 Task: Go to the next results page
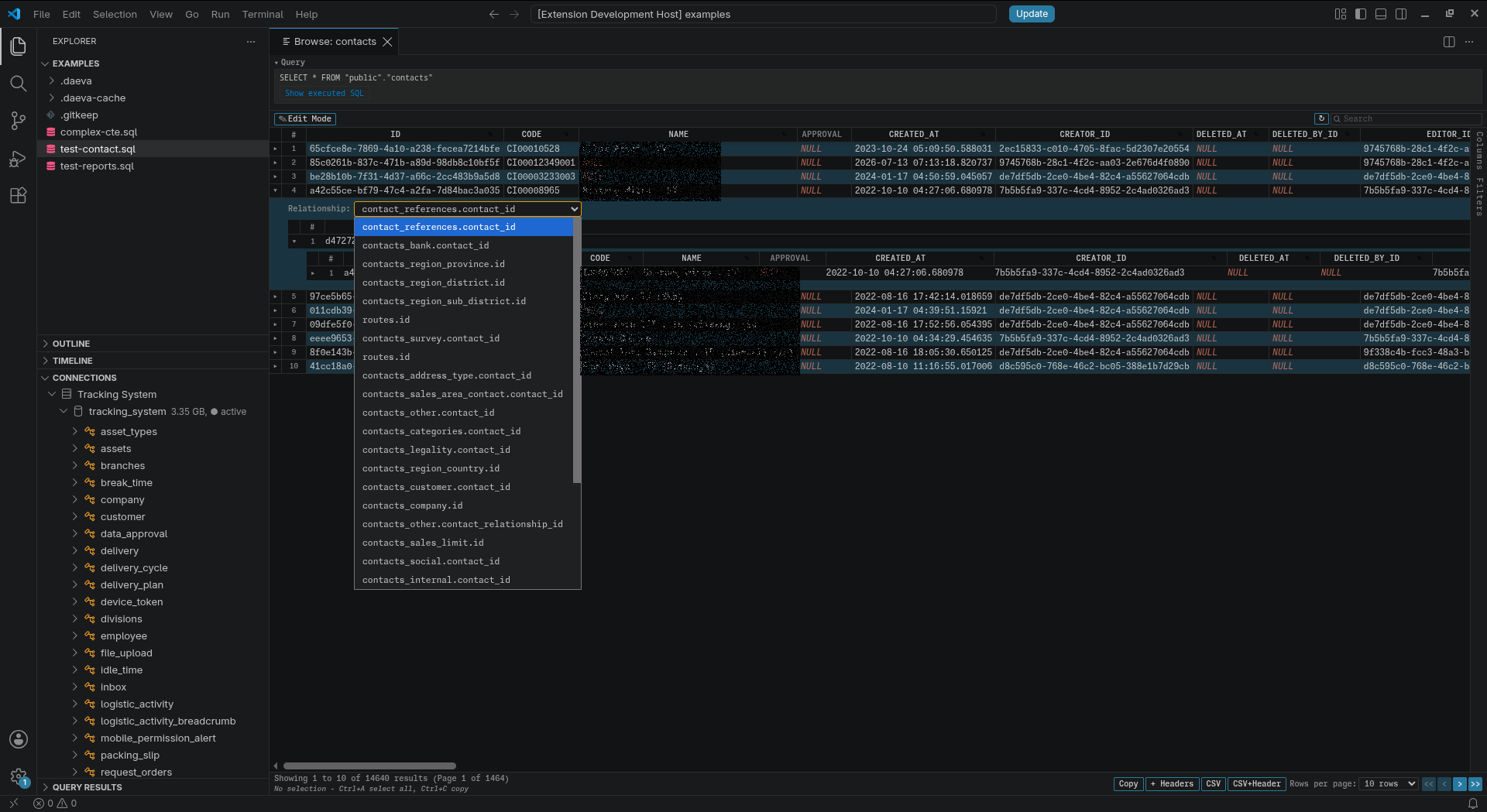pyautogui.click(x=1460, y=784)
